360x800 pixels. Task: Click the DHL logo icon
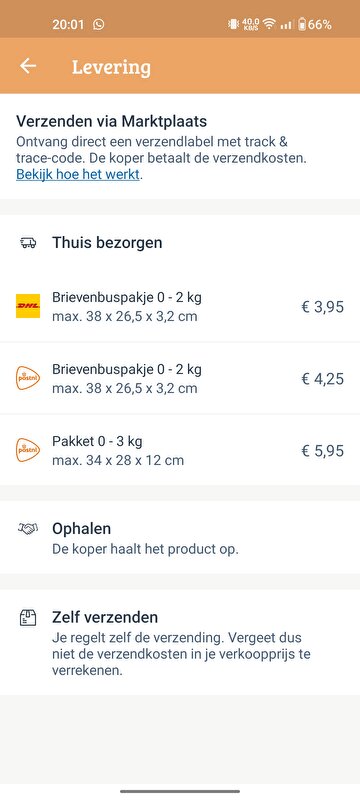(28, 306)
